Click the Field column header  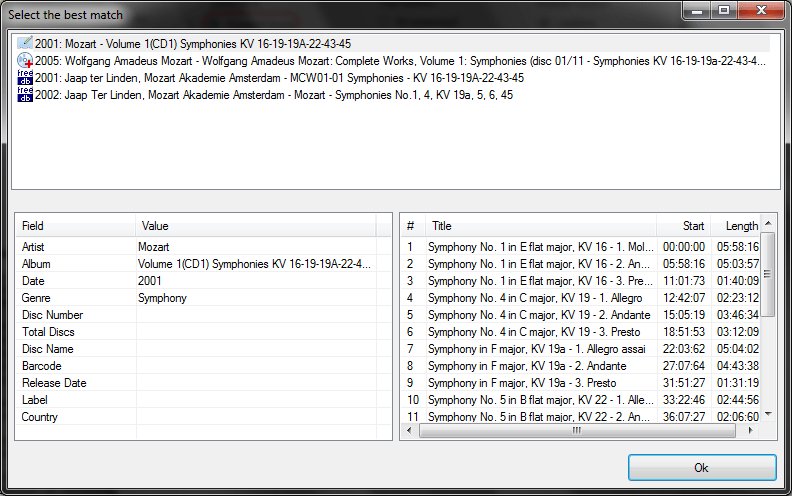[76, 226]
